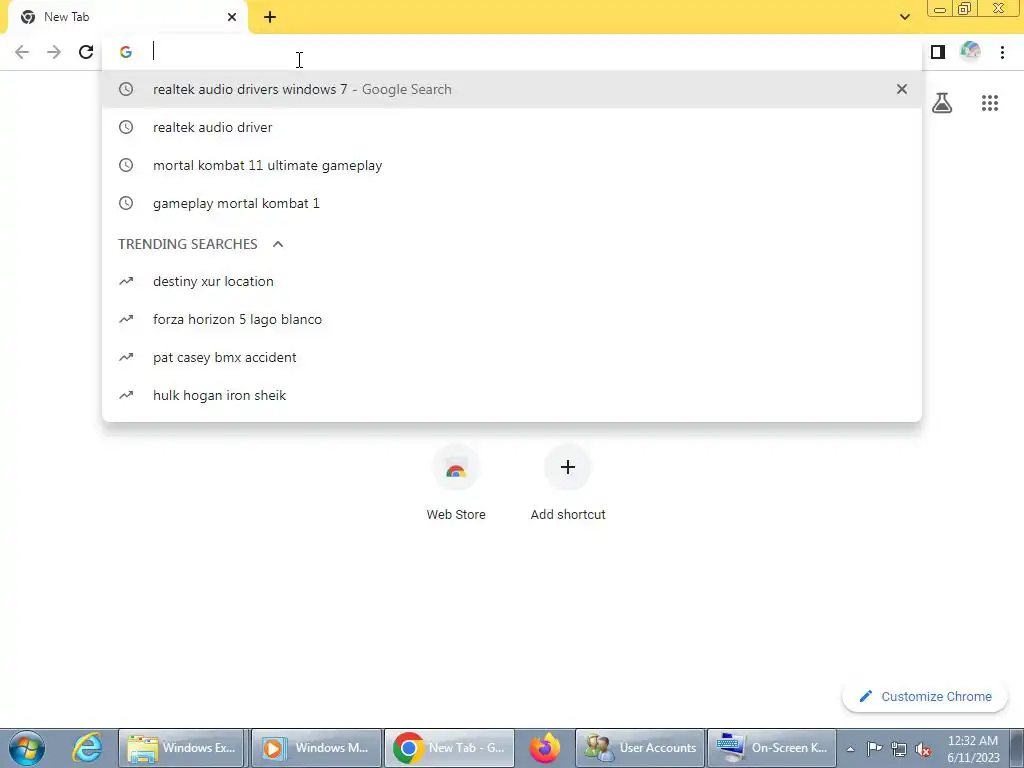Open the Google apps grid
Screen dimensions: 1024x768
pos(990,103)
